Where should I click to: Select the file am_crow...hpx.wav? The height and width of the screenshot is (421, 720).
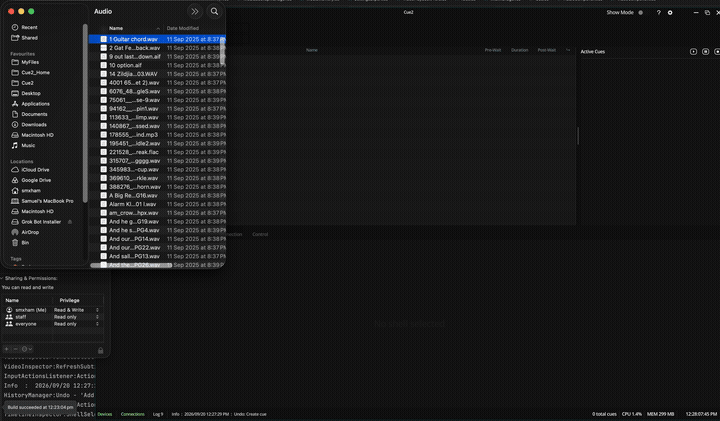pos(157,213)
